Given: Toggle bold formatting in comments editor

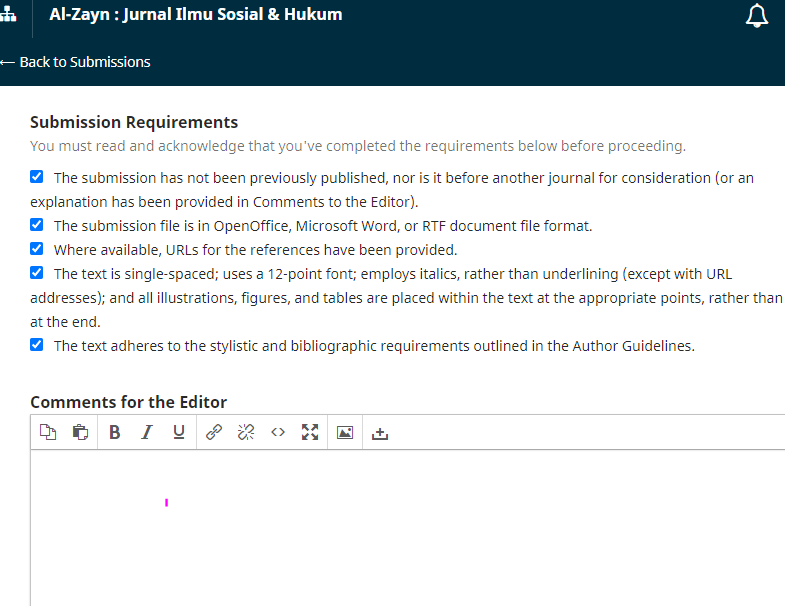Looking at the screenshot, I should click(x=114, y=432).
